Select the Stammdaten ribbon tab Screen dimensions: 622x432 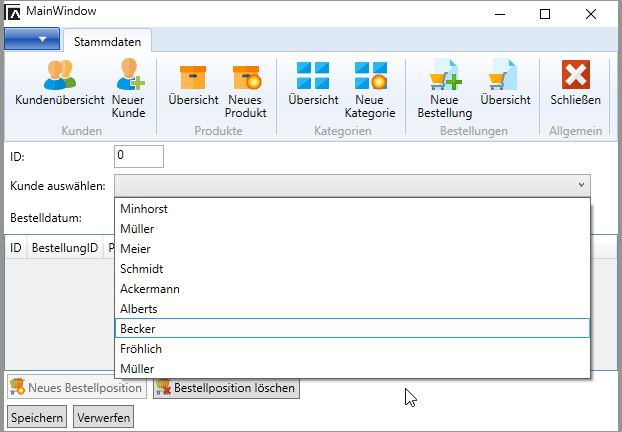click(107, 41)
